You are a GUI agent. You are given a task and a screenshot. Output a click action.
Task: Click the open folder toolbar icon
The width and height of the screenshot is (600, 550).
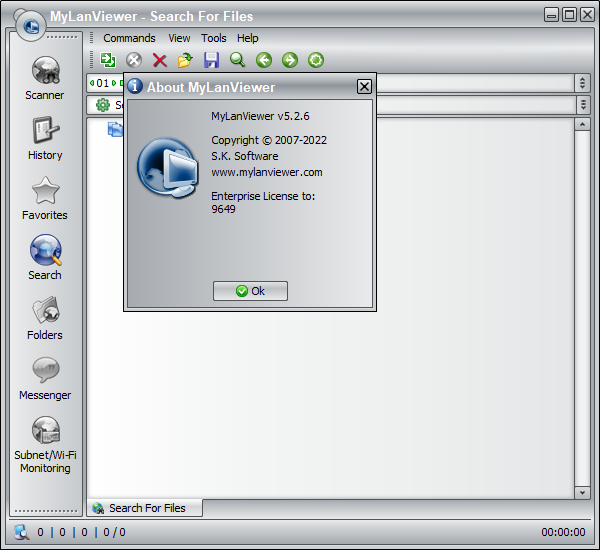[x=185, y=60]
